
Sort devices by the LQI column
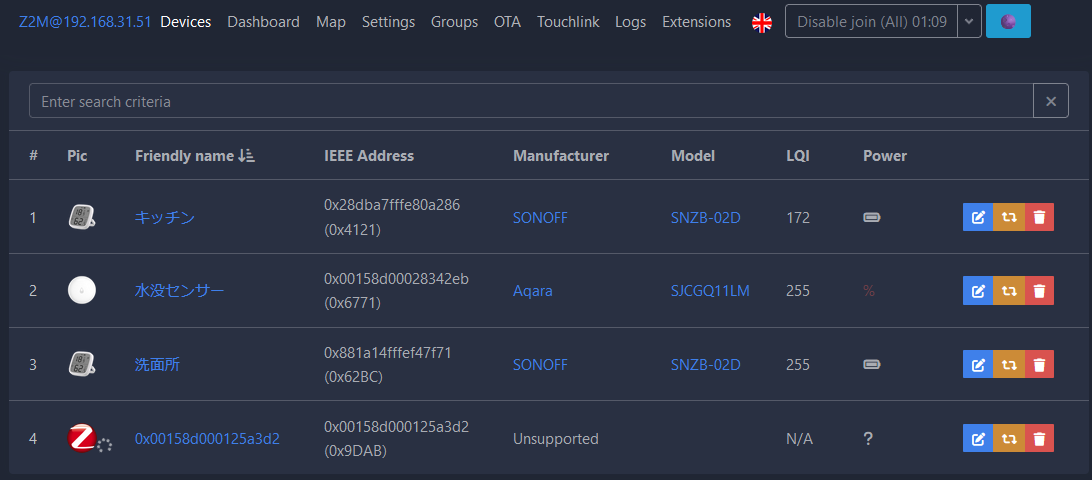click(797, 156)
